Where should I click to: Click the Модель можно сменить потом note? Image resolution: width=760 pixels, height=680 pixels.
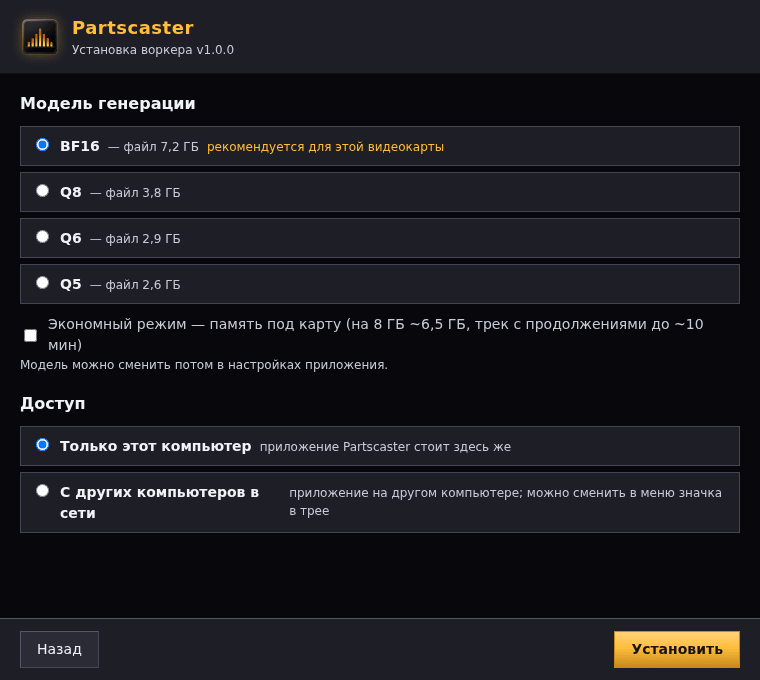pyautogui.click(x=204, y=365)
